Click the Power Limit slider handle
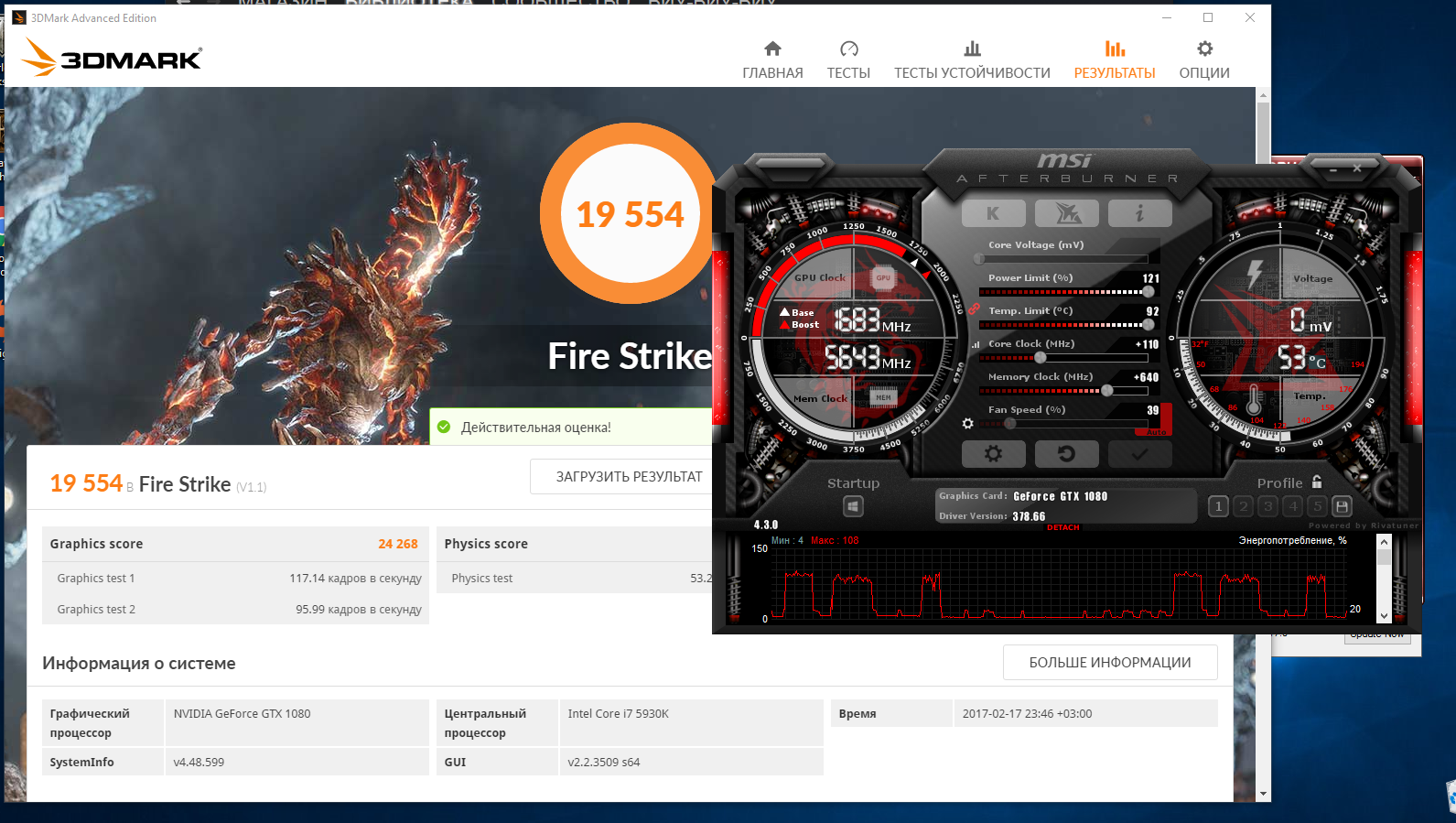1456x823 pixels. tap(1149, 292)
